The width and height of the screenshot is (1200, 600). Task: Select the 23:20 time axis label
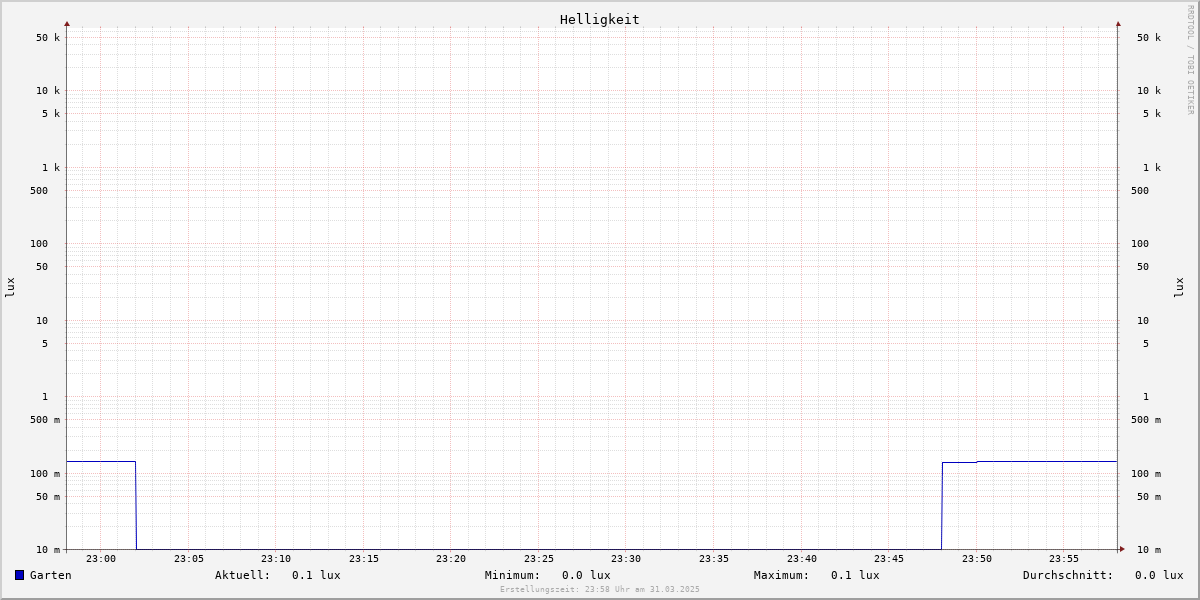(451, 559)
